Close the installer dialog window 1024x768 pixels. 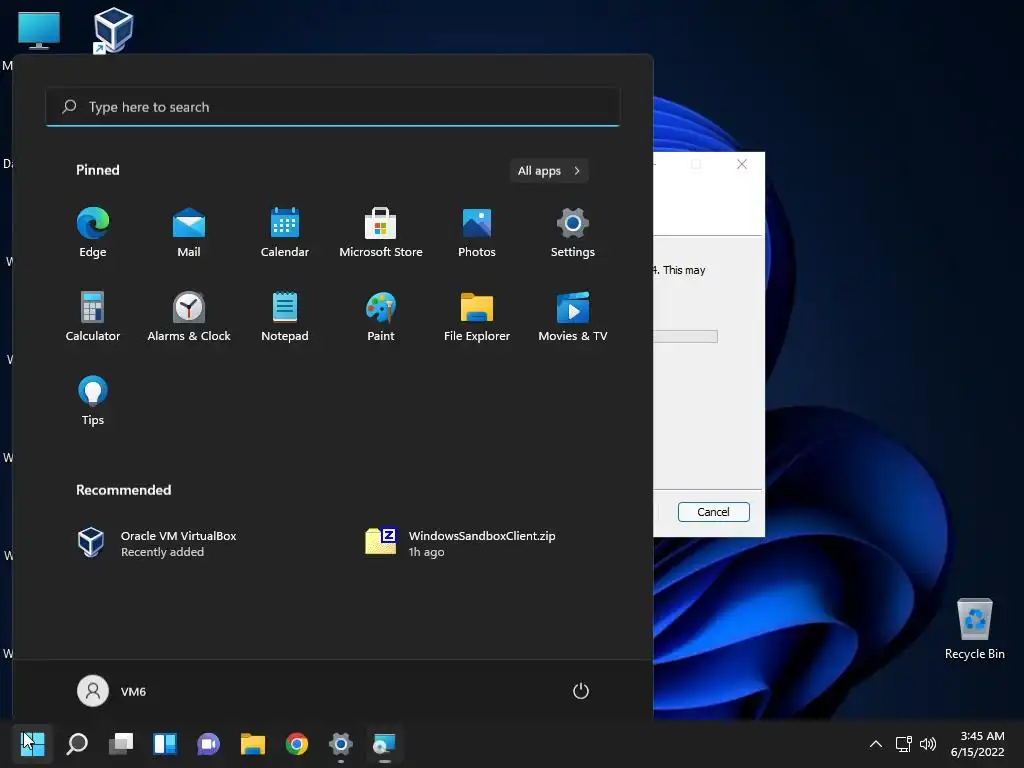click(x=742, y=164)
